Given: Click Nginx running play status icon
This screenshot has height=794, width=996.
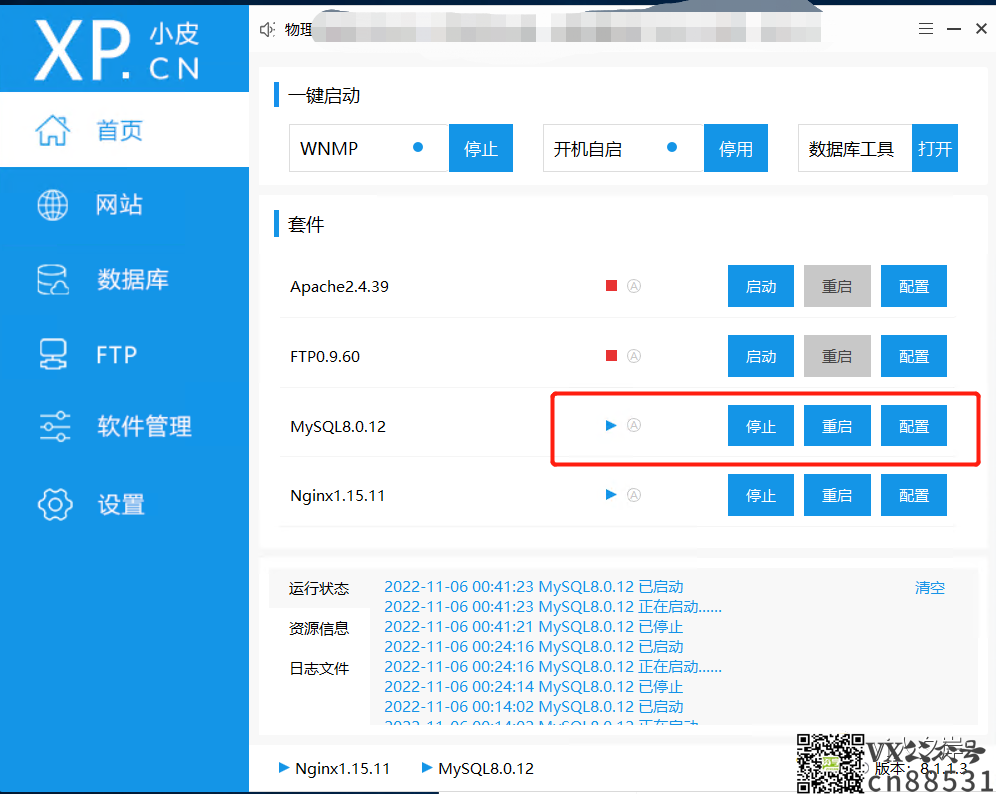Looking at the screenshot, I should [611, 494].
